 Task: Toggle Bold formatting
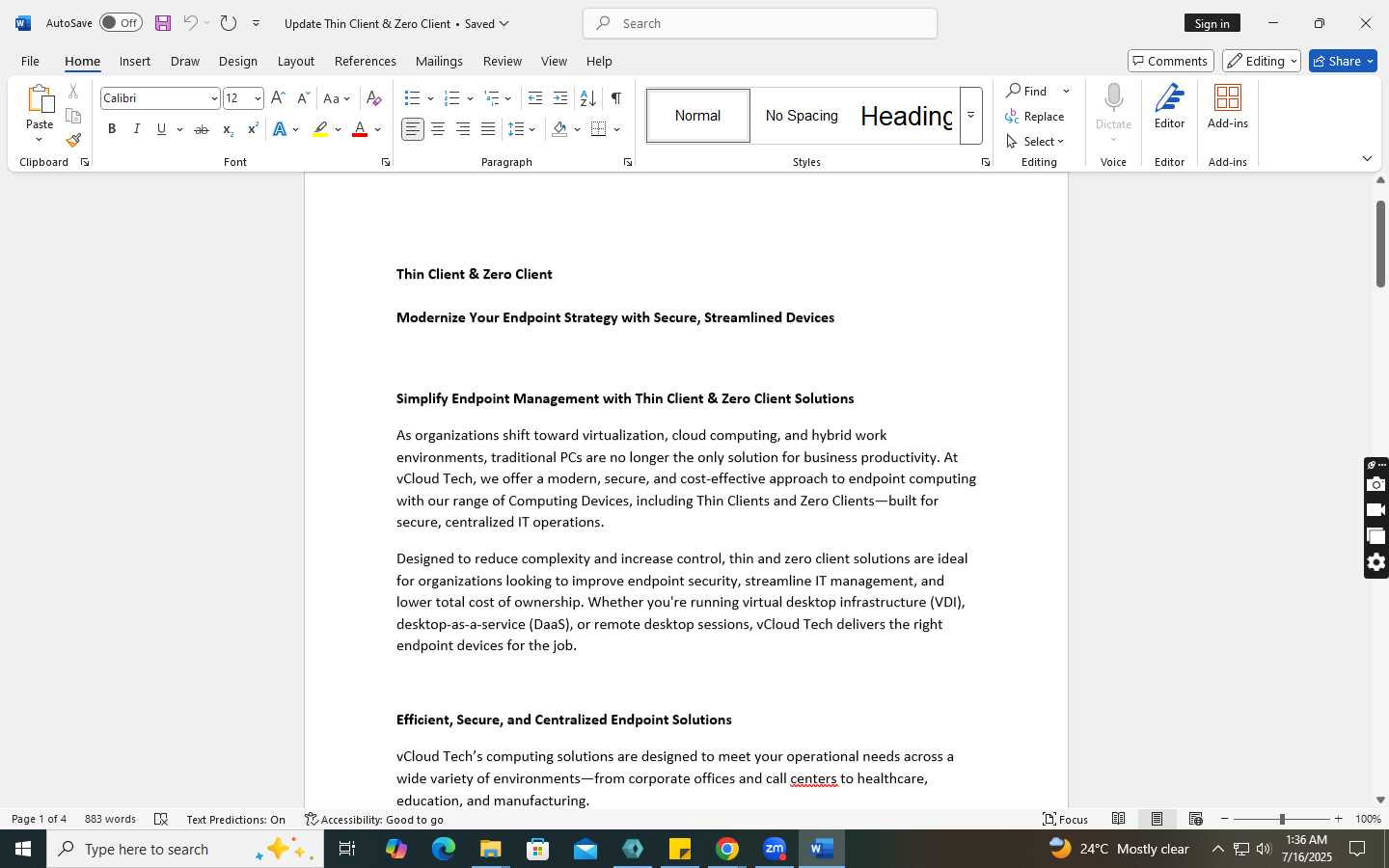click(112, 129)
